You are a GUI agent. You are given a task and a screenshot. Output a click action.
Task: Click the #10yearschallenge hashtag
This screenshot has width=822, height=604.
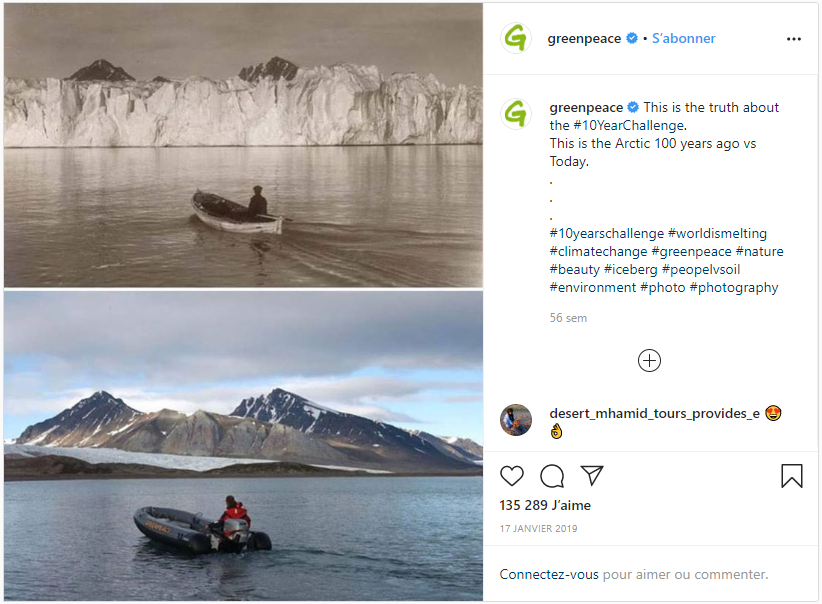pyautogui.click(x=605, y=233)
